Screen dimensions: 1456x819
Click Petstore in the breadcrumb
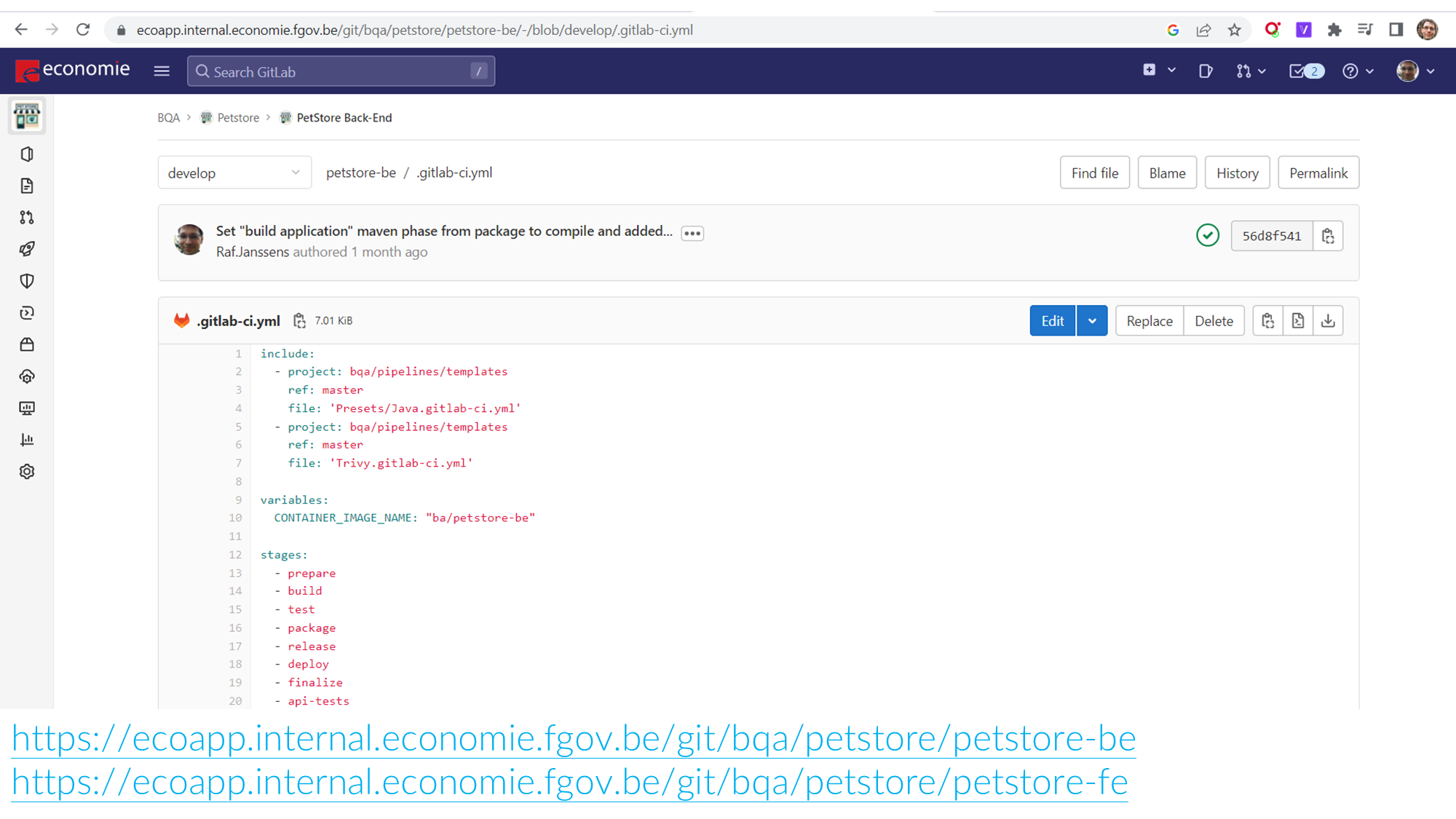tap(238, 118)
